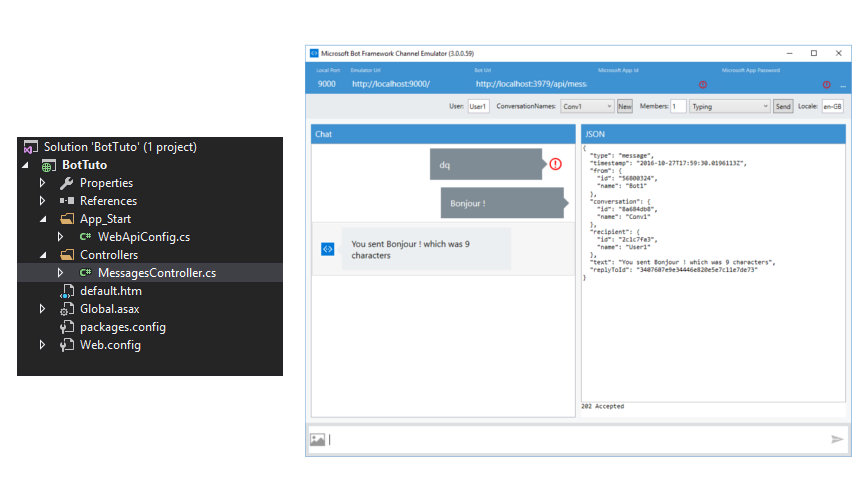Viewport: 860px width, 498px height.
Task: Click the warning icon under Microsoft App Id
Action: [702, 85]
